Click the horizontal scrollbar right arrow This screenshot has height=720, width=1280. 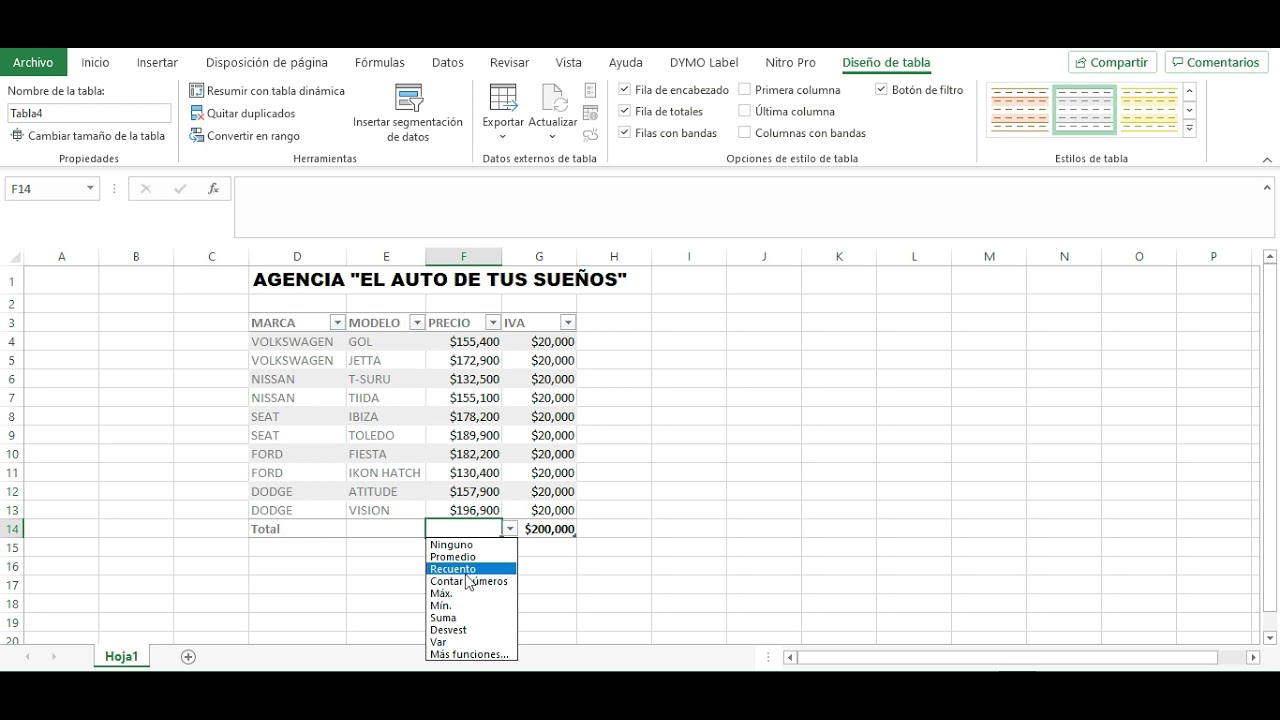pyautogui.click(x=1253, y=657)
